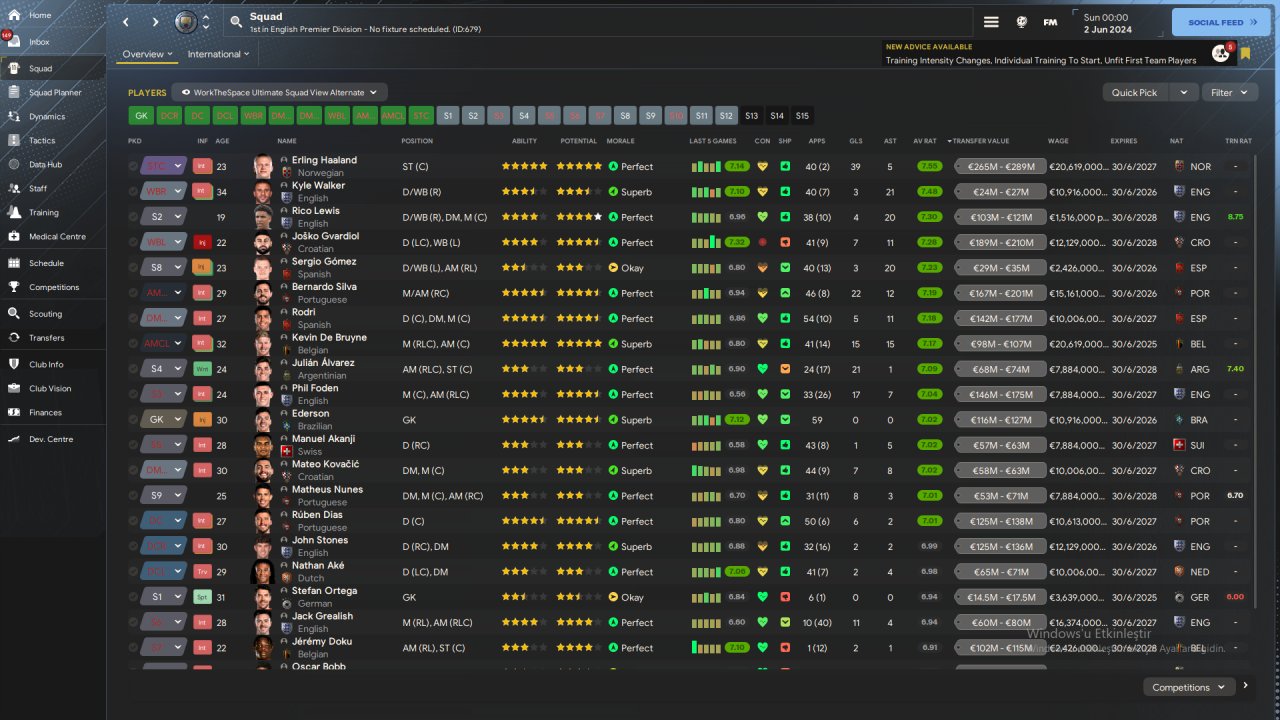Screen dimensions: 1280x720
Task: Switch to the International tab
Action: (218, 54)
